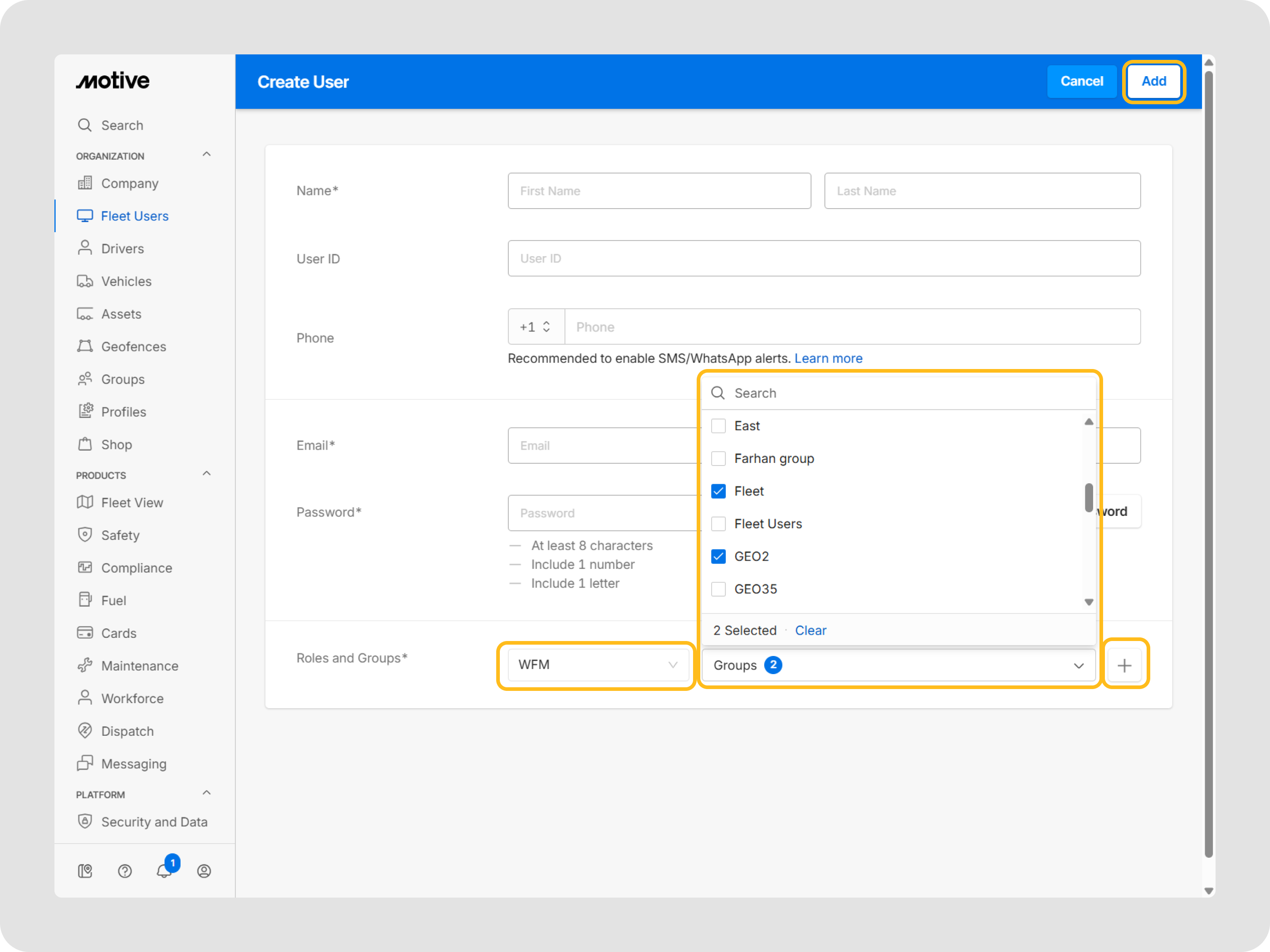Go to Dispatch in the sidebar

[x=127, y=731]
